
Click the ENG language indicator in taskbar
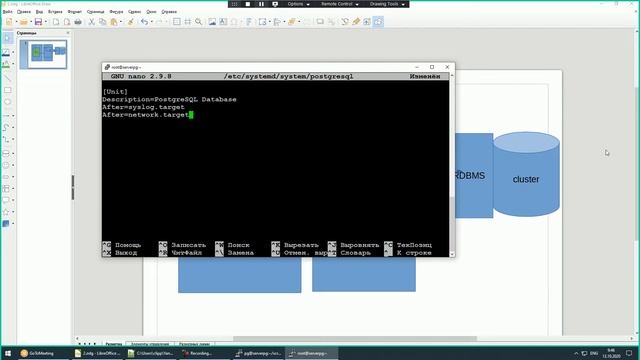point(594,353)
